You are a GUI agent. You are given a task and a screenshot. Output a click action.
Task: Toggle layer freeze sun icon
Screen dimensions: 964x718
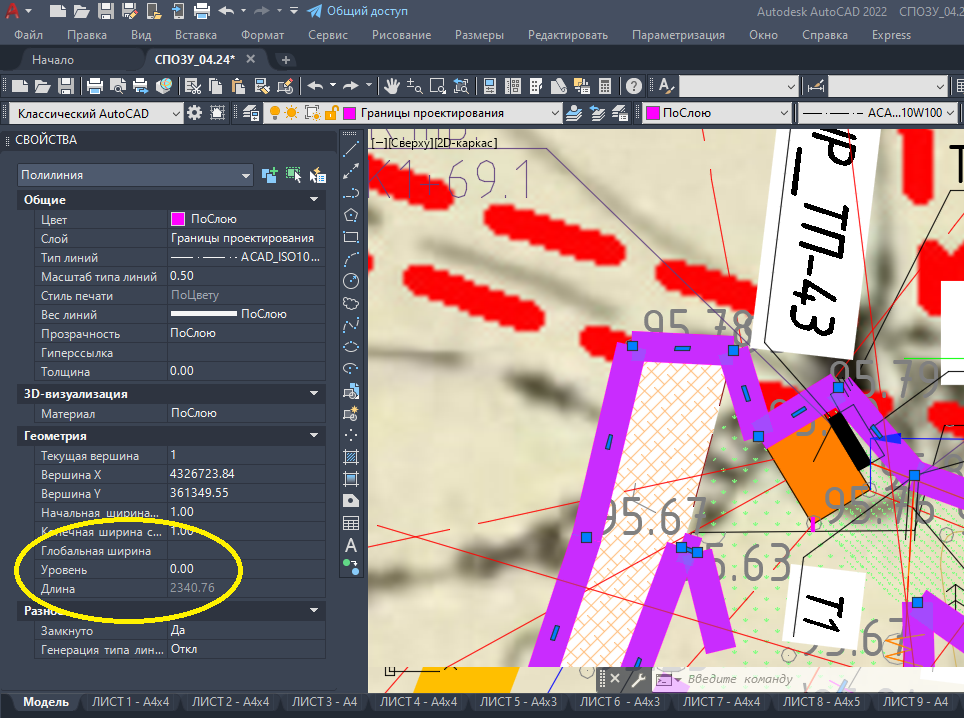click(291, 113)
